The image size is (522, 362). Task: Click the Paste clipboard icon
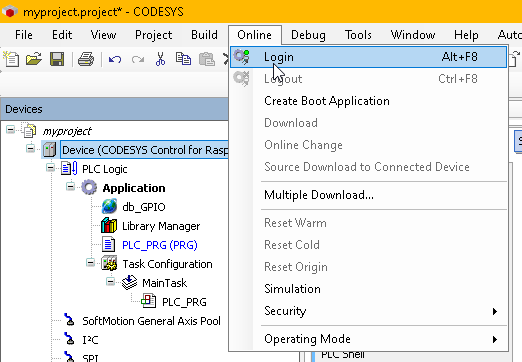(207, 59)
